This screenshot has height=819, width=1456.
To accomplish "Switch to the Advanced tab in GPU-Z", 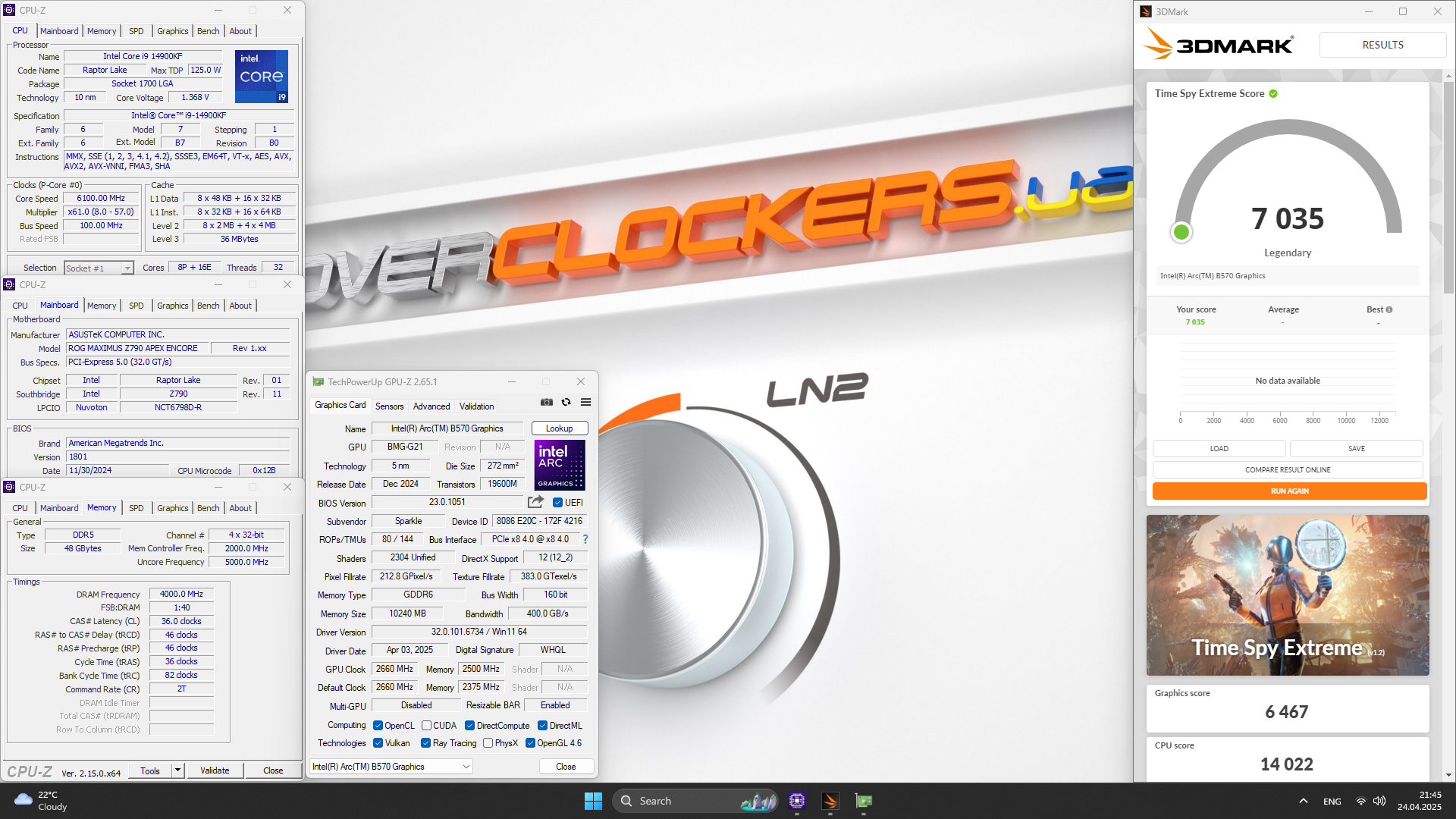I will pyautogui.click(x=431, y=406).
